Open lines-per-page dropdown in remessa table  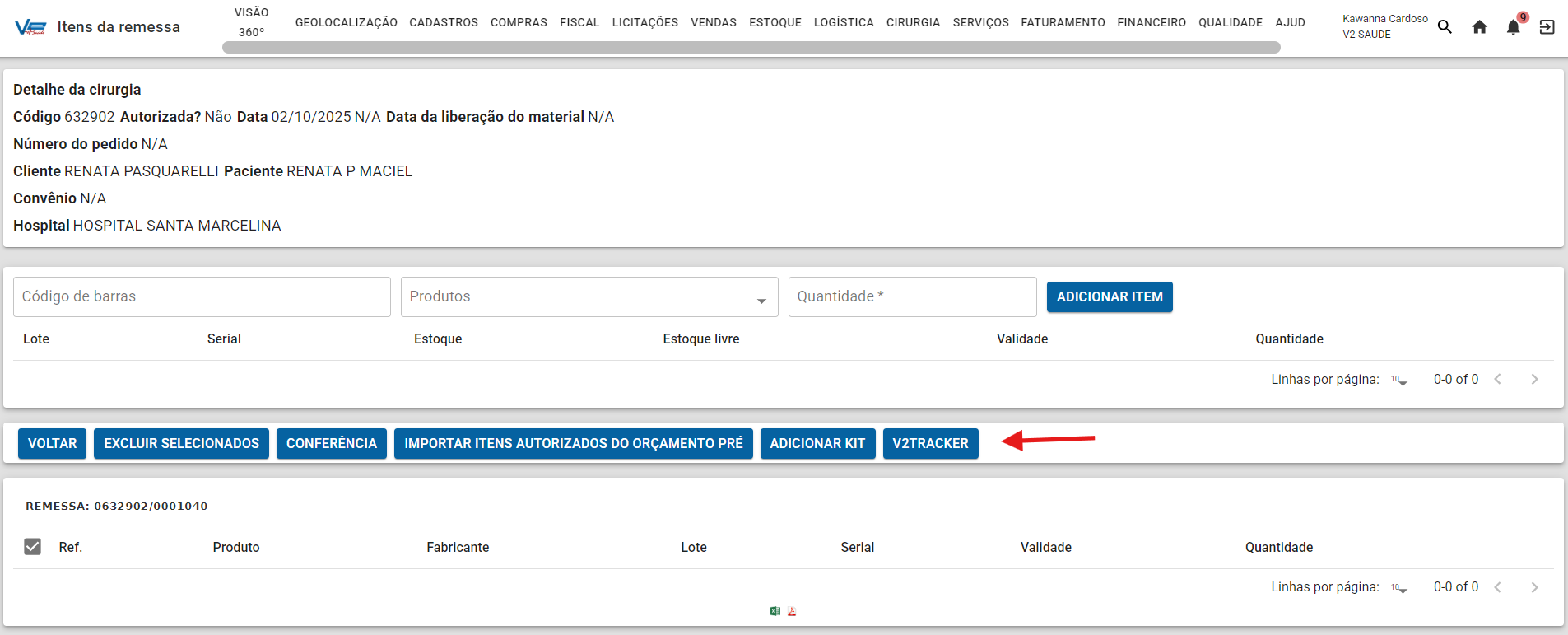point(1399,588)
